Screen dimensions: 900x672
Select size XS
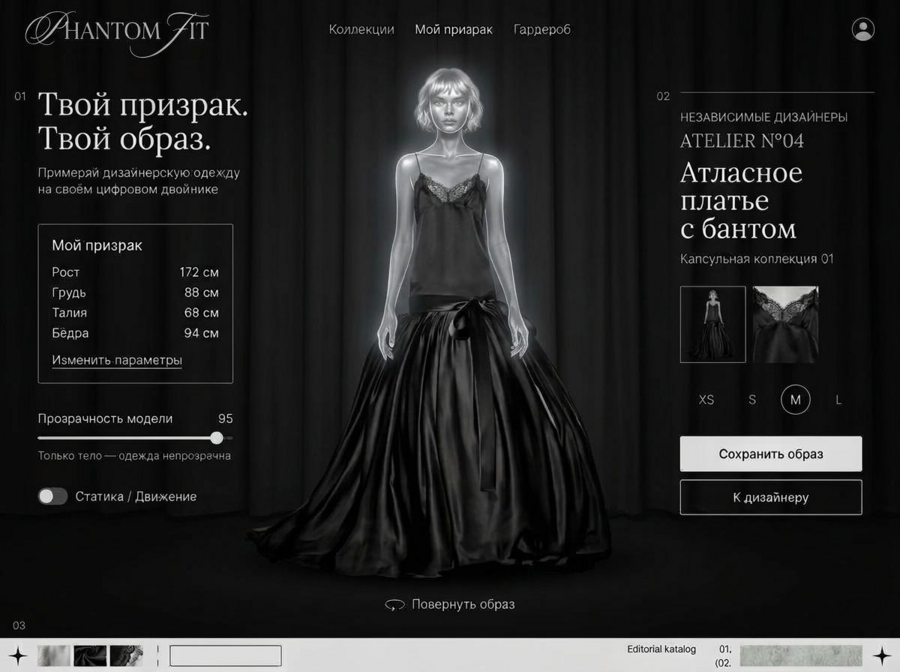coord(707,400)
